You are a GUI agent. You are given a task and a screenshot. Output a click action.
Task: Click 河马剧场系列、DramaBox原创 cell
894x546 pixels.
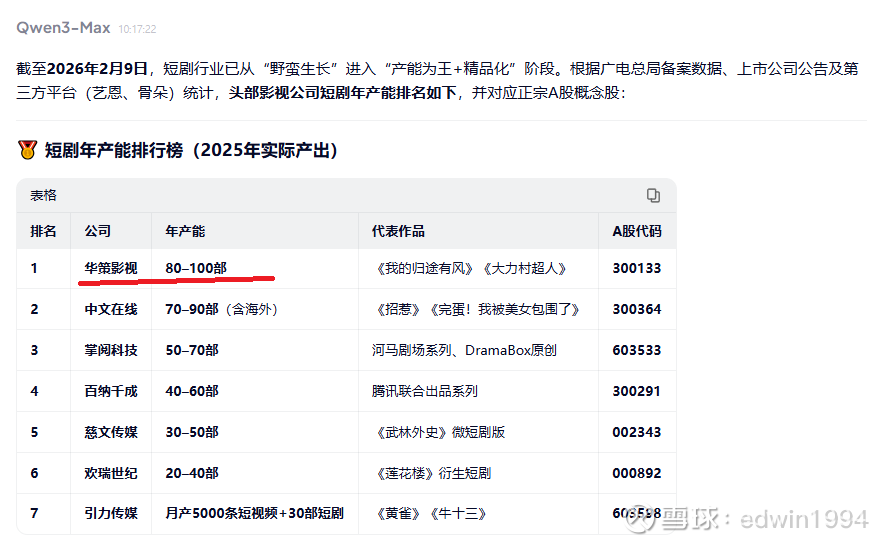point(464,350)
